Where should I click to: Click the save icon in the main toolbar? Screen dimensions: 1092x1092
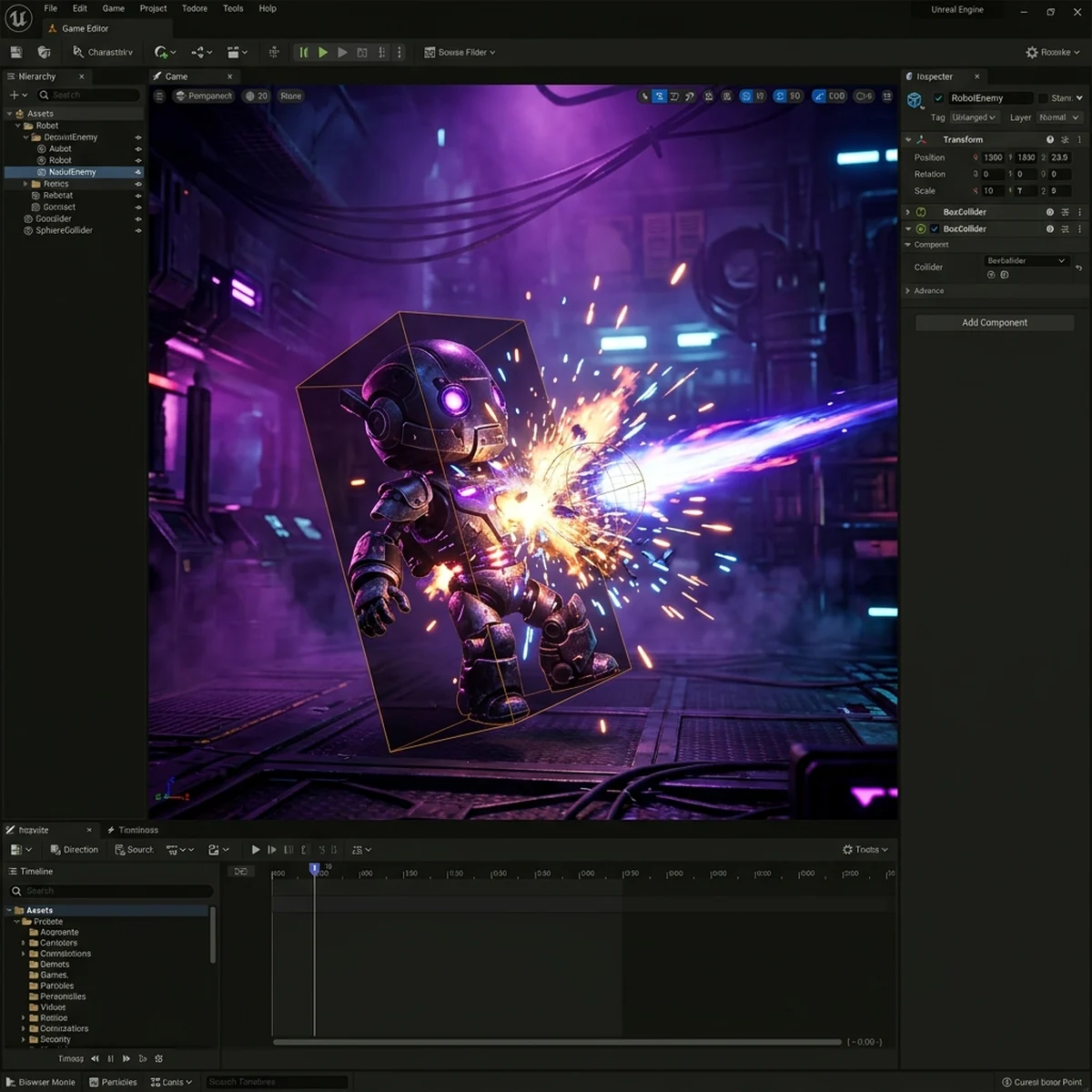tap(15, 53)
